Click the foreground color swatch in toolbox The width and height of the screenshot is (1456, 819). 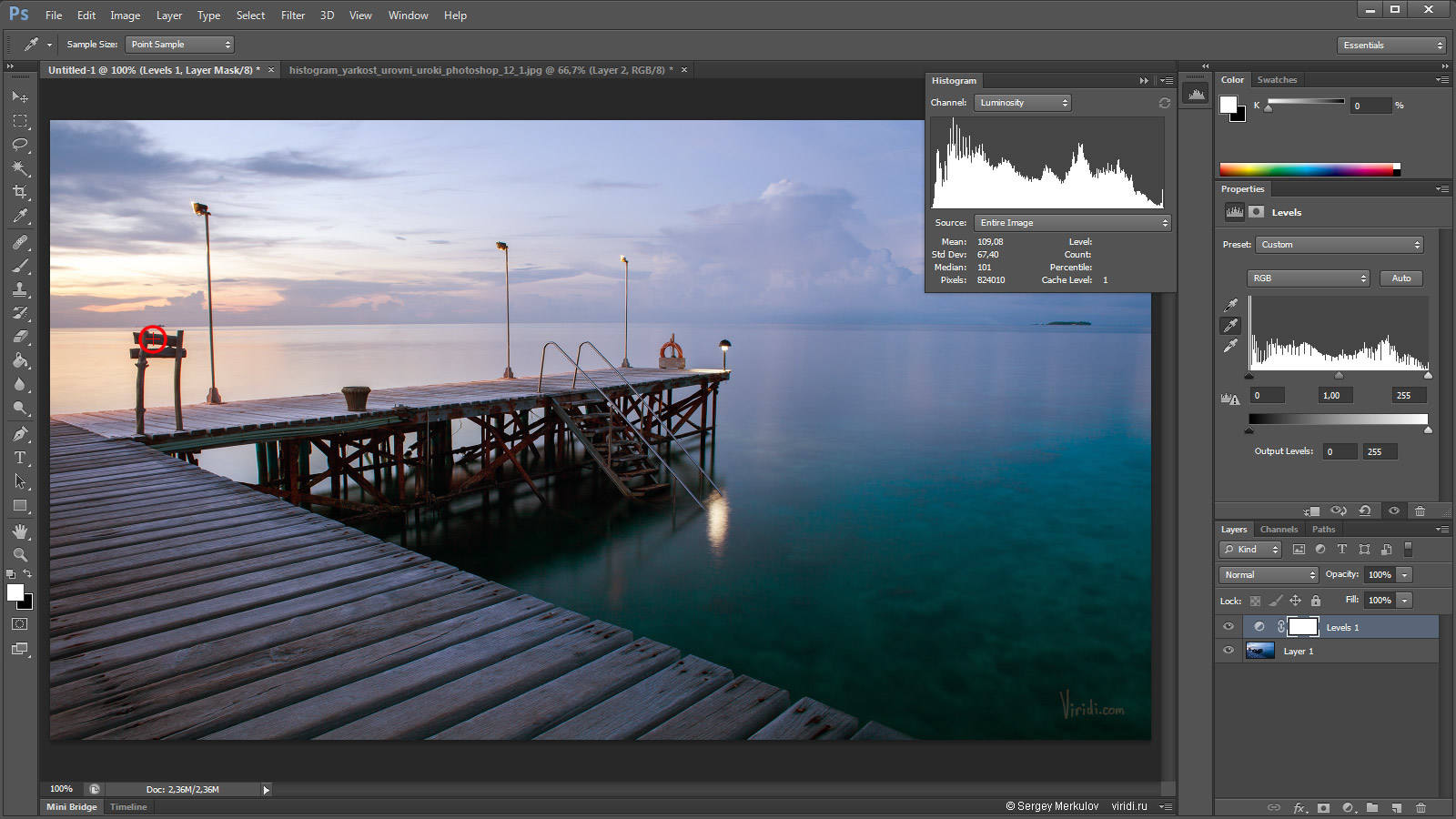(x=15, y=593)
